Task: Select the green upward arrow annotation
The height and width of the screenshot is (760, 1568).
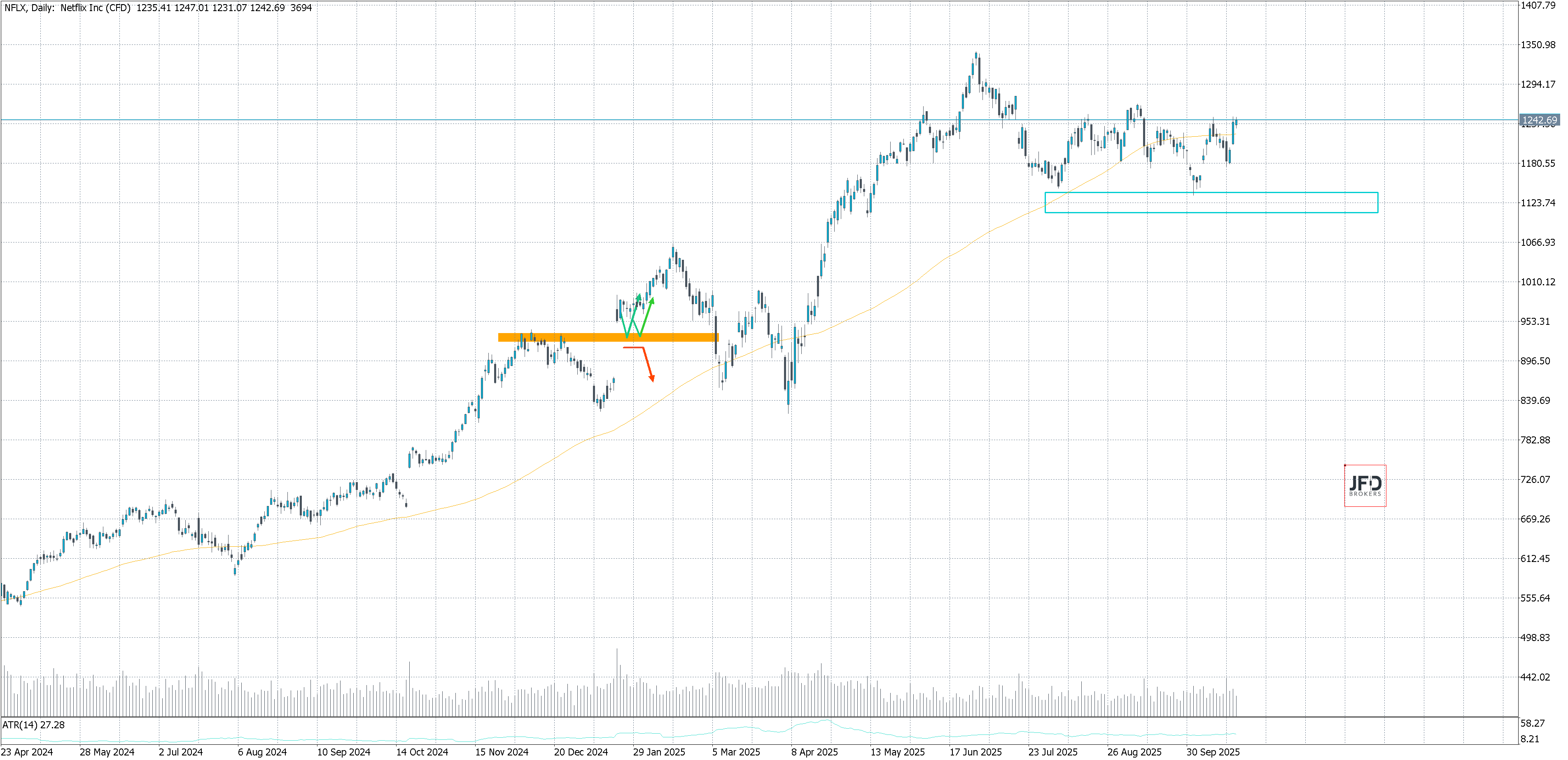Action: [647, 317]
